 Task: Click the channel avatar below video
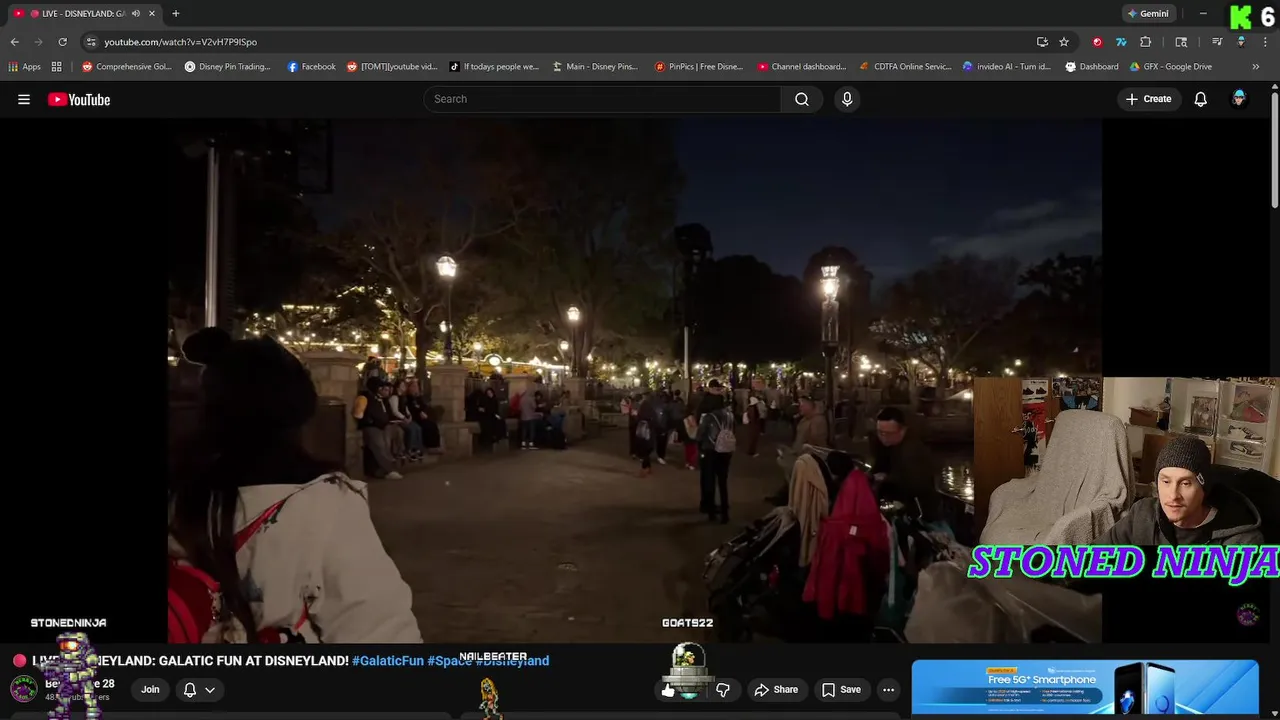pyautogui.click(x=24, y=689)
